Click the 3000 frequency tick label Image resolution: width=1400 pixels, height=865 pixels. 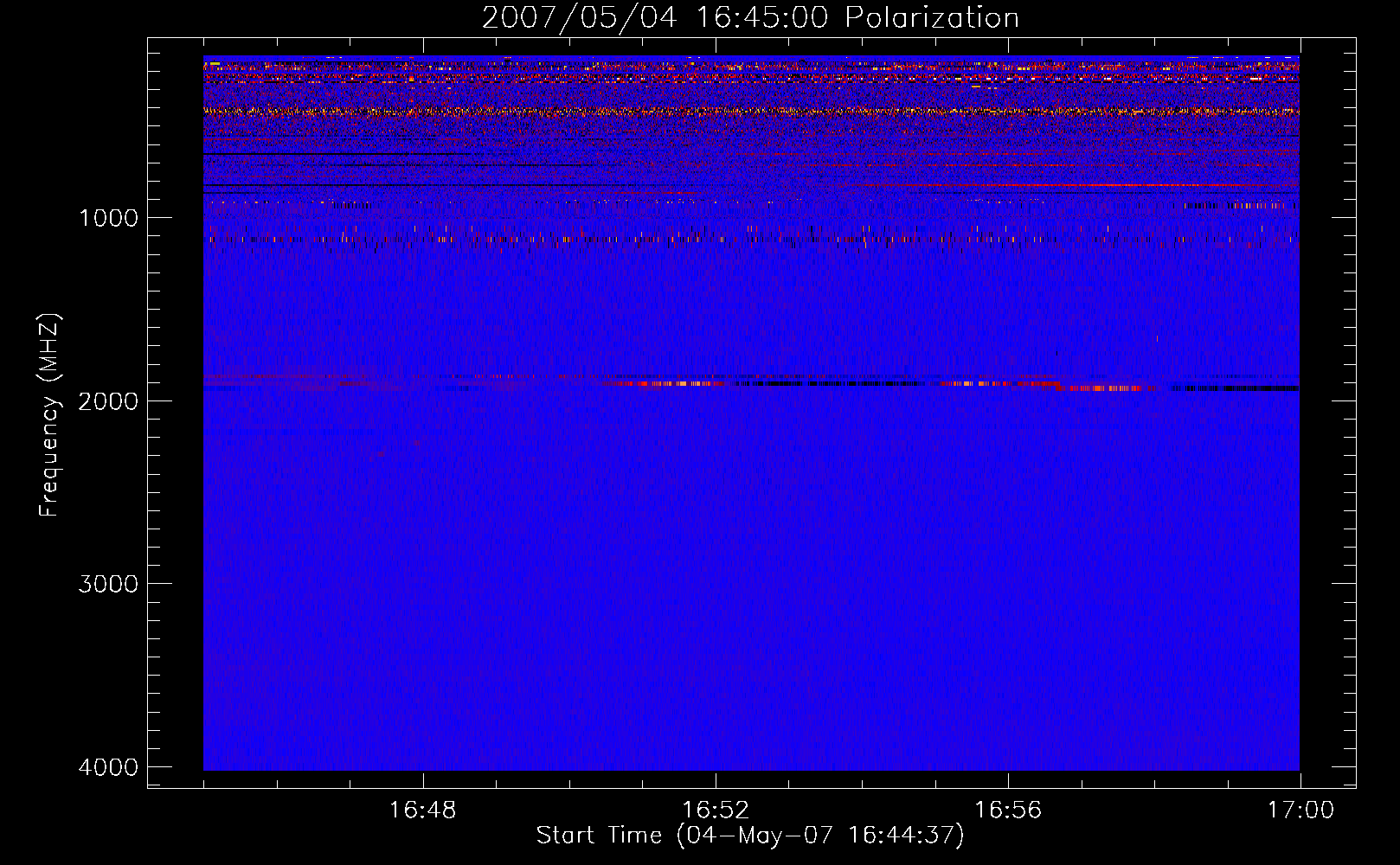[108, 584]
